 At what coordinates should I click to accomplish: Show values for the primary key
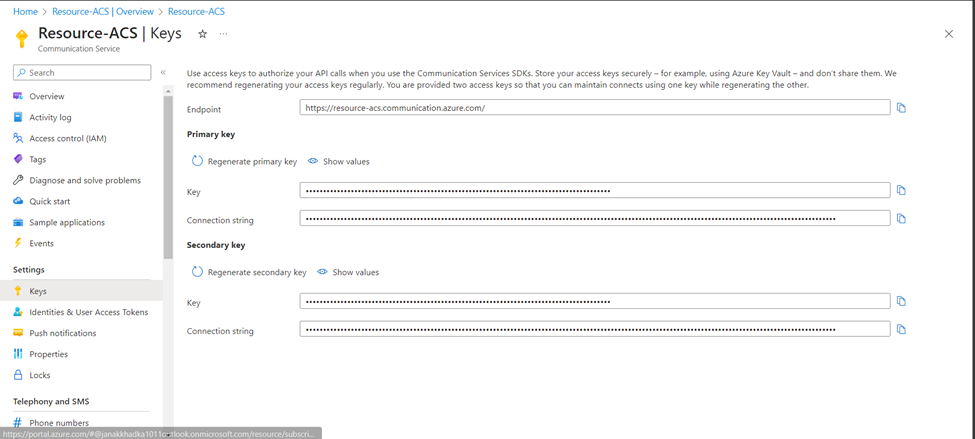point(339,162)
